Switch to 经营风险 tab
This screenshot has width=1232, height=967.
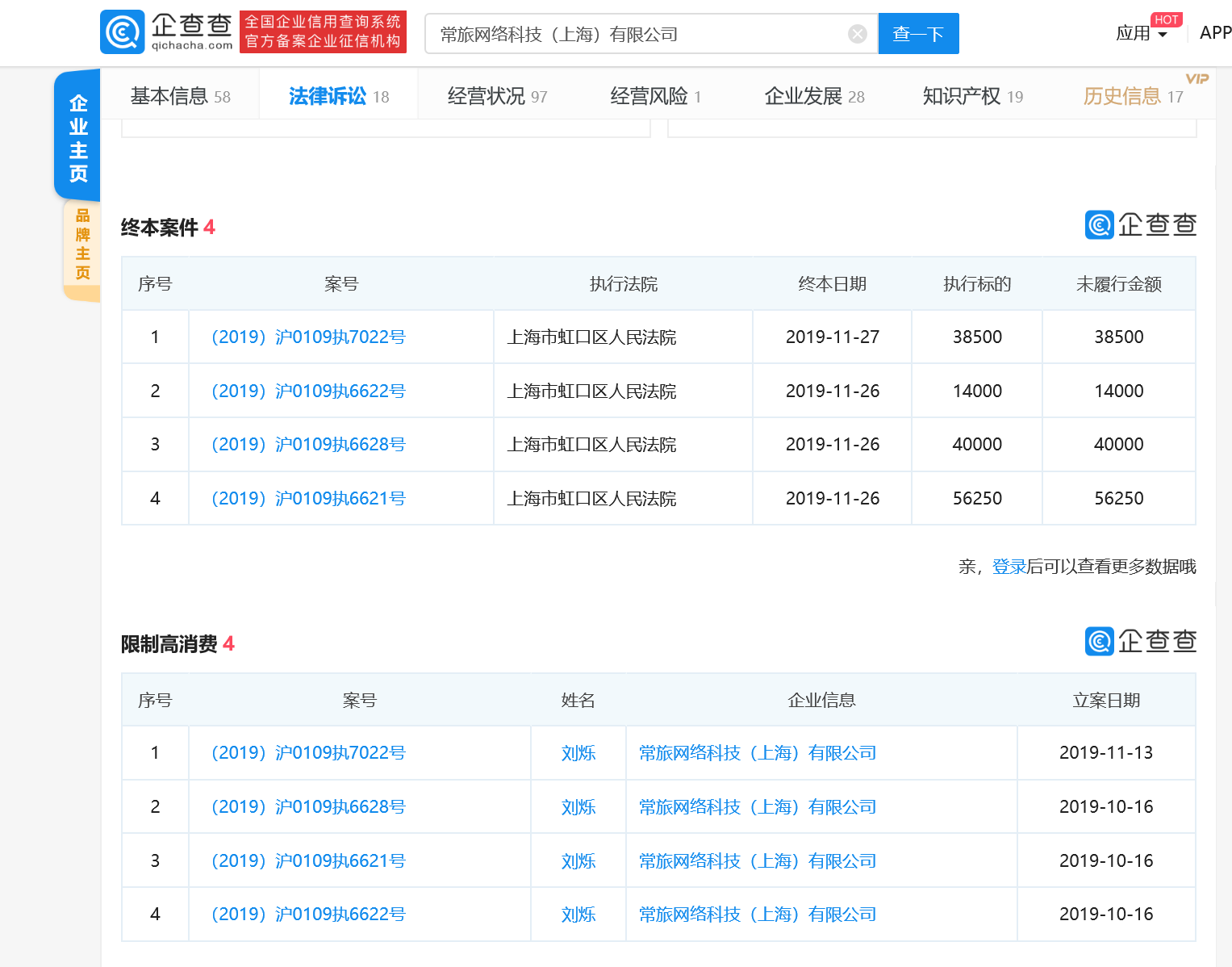[655, 96]
